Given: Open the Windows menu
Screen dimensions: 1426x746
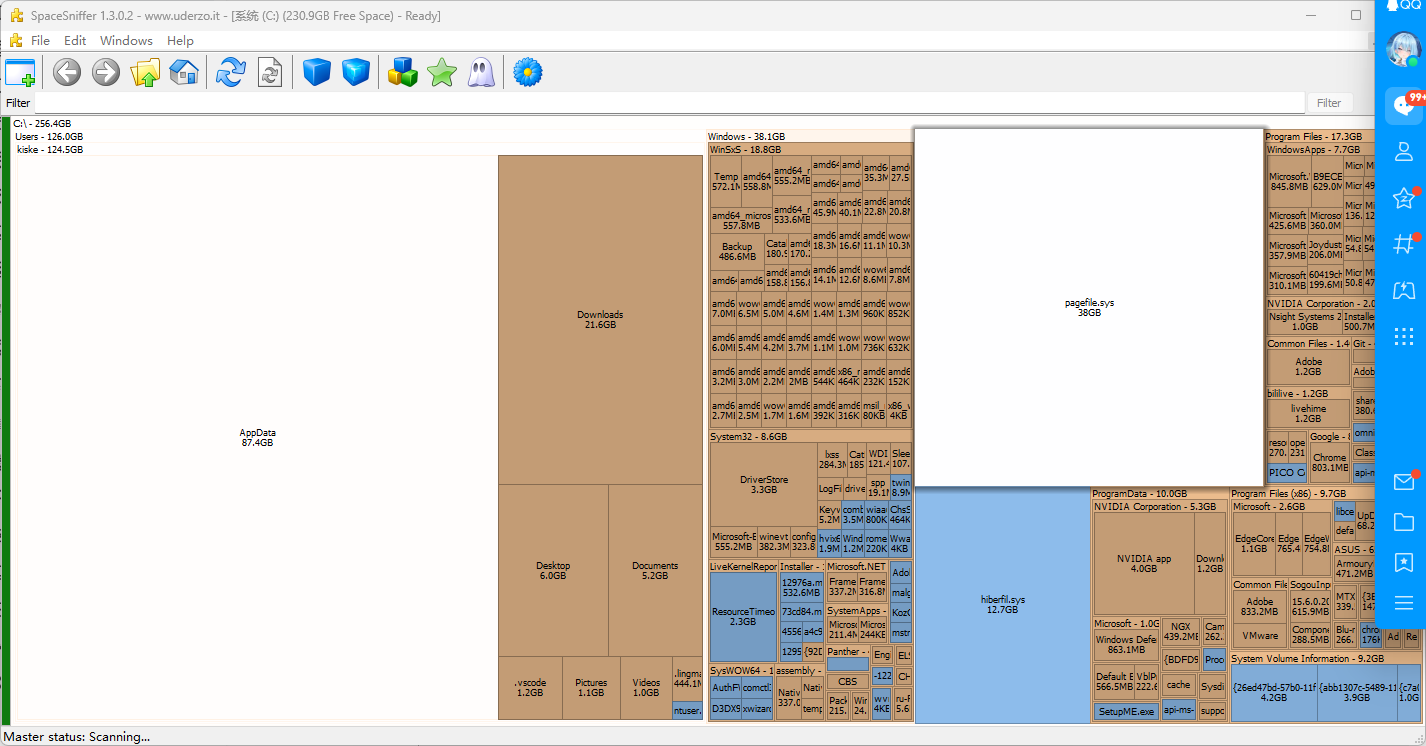Looking at the screenshot, I should (x=126, y=41).
